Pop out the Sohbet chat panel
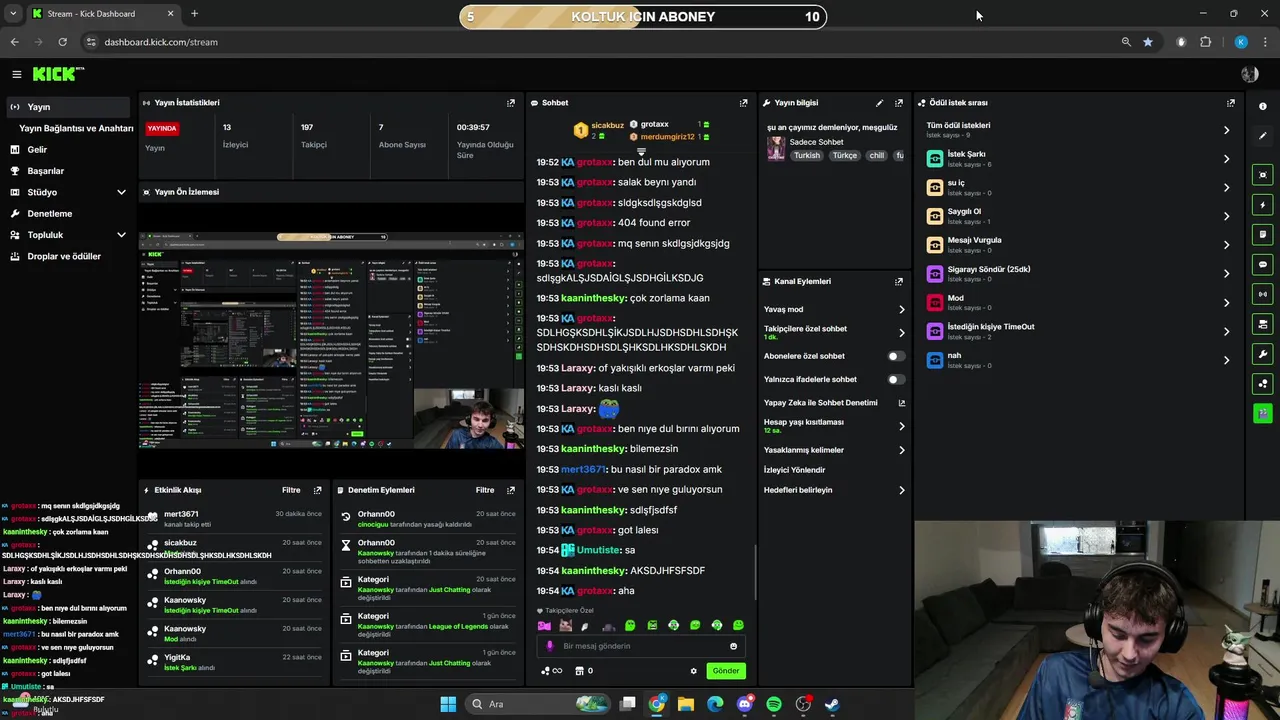The image size is (1280, 720). coord(743,103)
